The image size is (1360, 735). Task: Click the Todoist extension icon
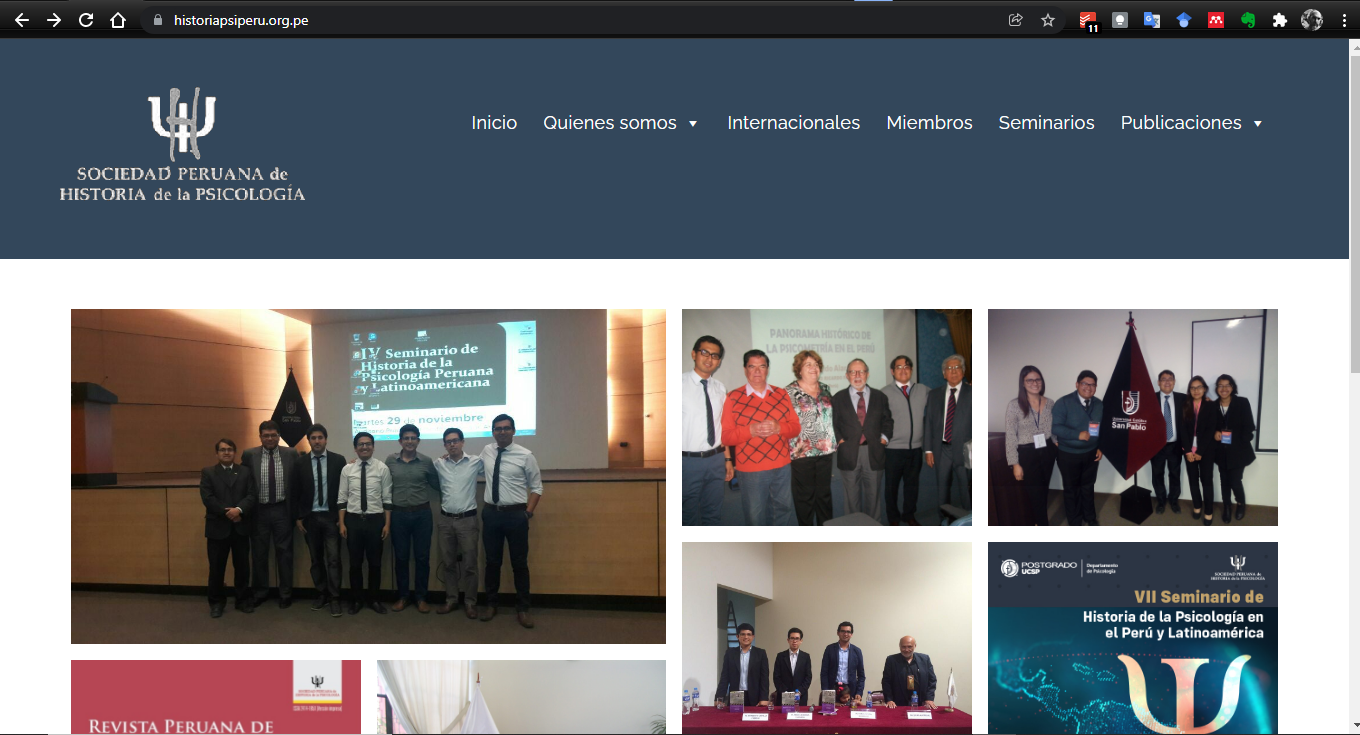[x=1088, y=20]
